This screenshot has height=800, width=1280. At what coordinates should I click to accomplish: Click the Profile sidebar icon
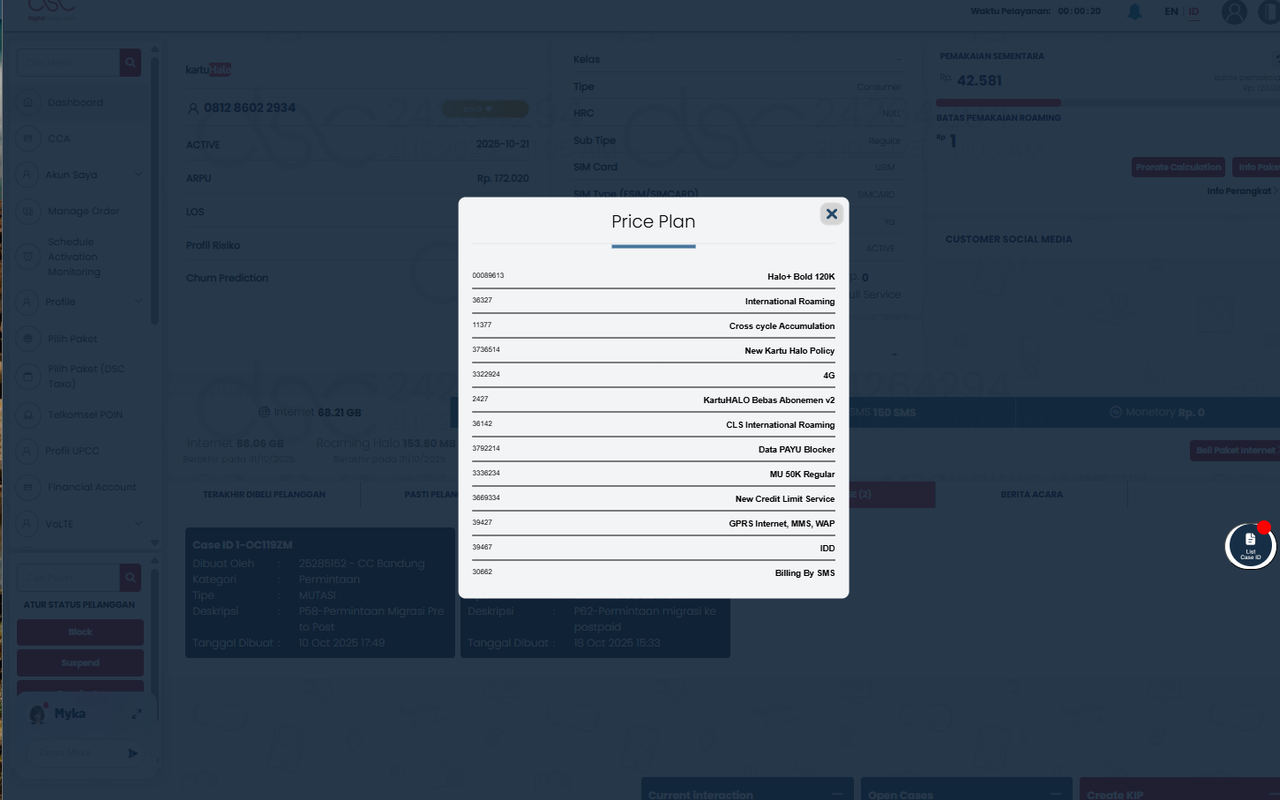28,302
